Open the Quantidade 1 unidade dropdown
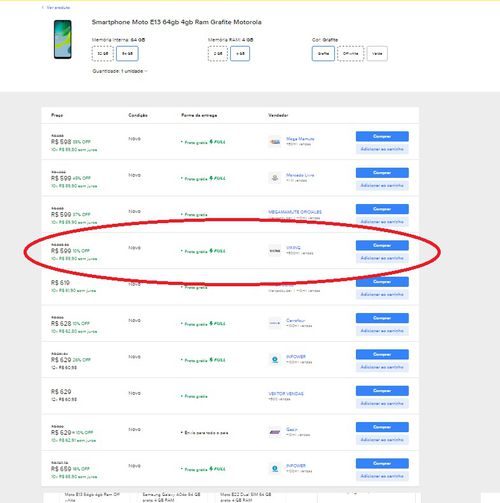500x503 pixels. pos(120,71)
